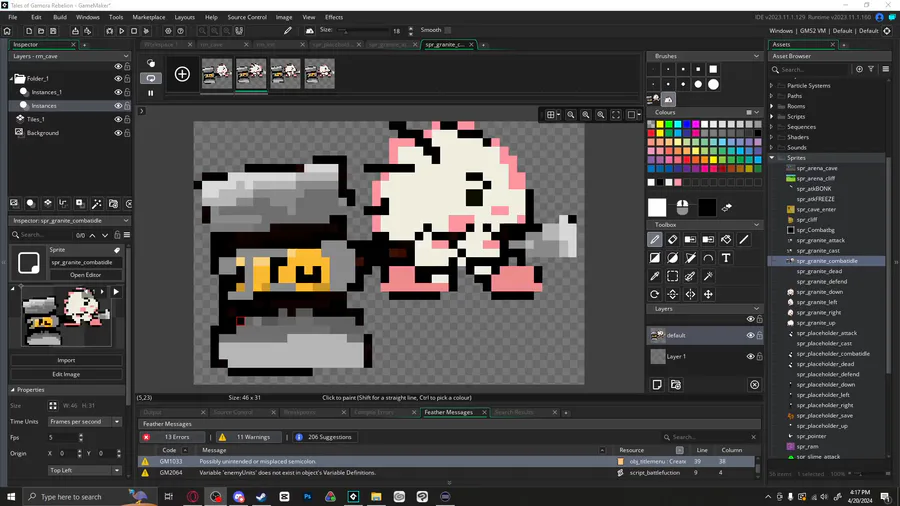Lock the default sprite layer

pos(759,336)
